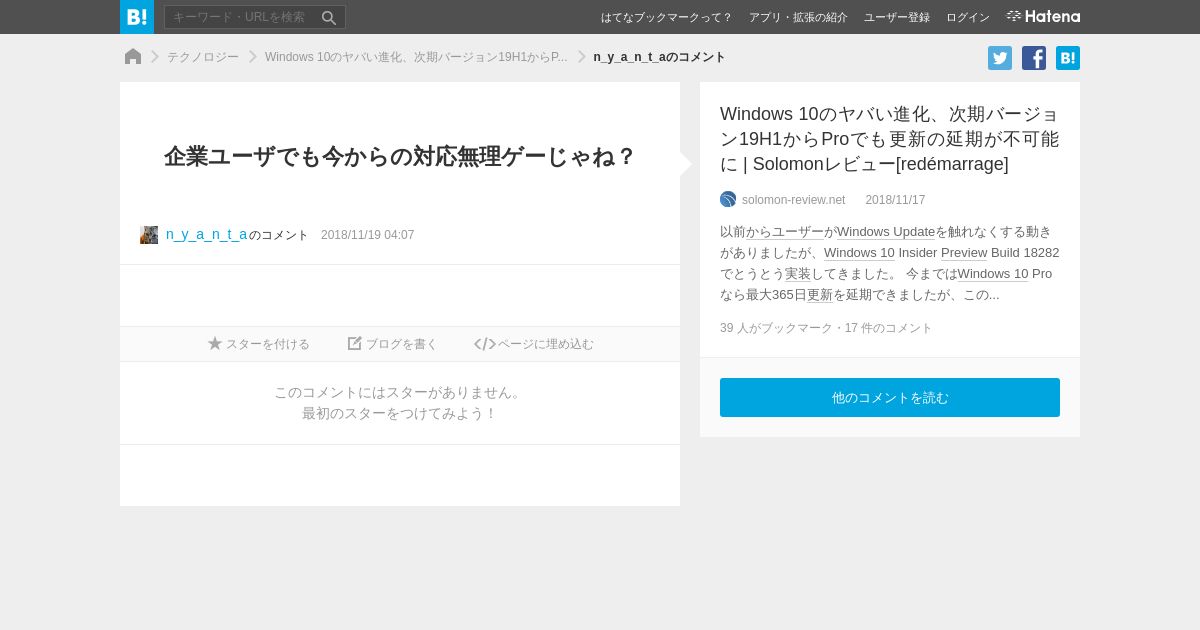Click the Hatena Bookmark B! logo
Image resolution: width=1200 pixels, height=630 pixels.
(x=137, y=17)
